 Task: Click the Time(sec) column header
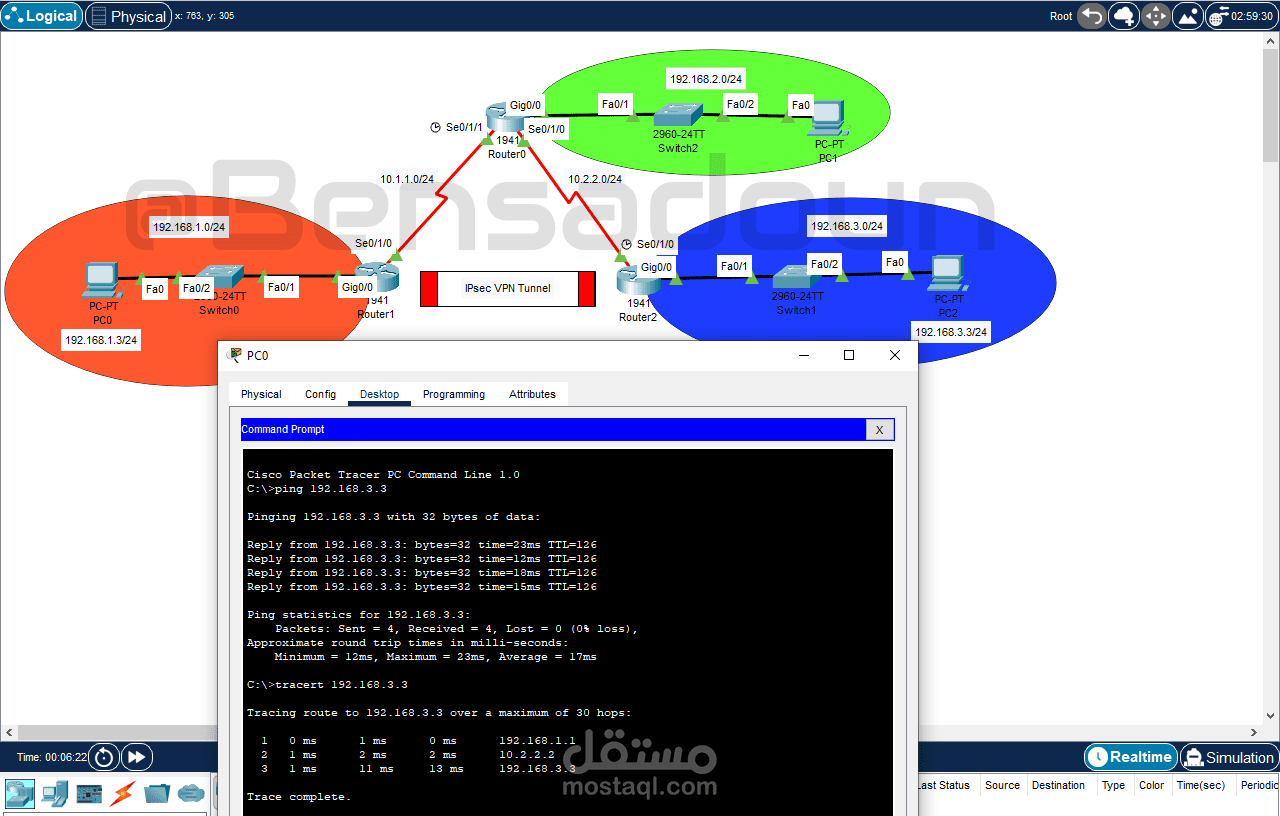click(x=1201, y=785)
